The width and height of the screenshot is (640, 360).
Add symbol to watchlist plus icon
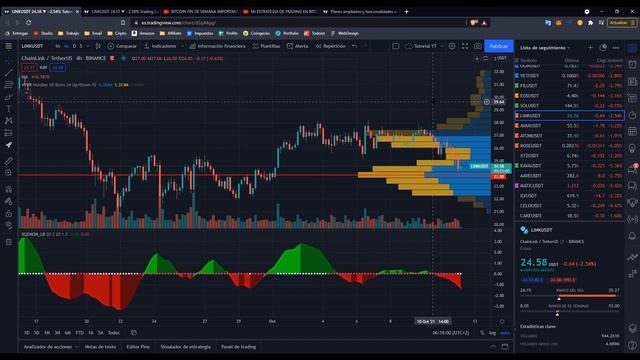[x=590, y=48]
